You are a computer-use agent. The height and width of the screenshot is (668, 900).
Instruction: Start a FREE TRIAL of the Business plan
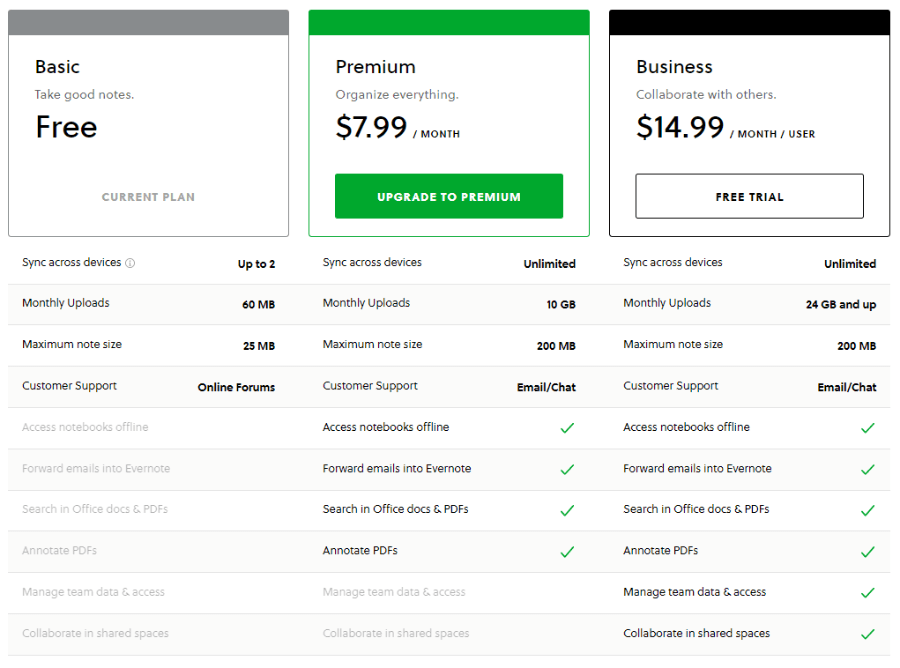(x=749, y=196)
